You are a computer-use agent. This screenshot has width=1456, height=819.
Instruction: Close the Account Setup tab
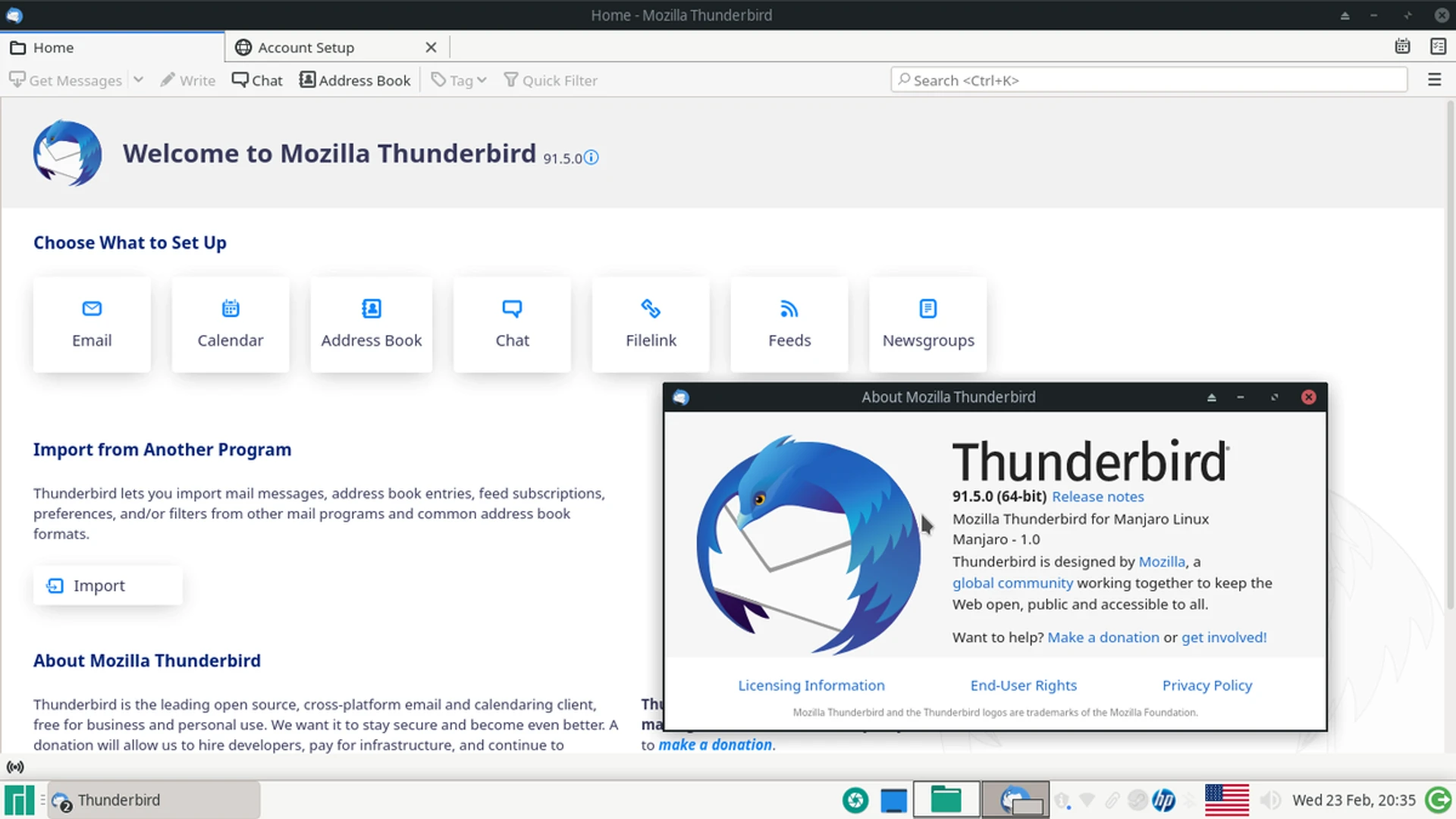tap(431, 47)
